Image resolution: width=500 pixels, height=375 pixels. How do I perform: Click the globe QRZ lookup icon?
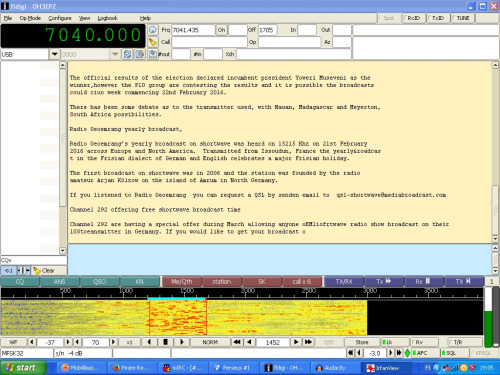[153, 30]
